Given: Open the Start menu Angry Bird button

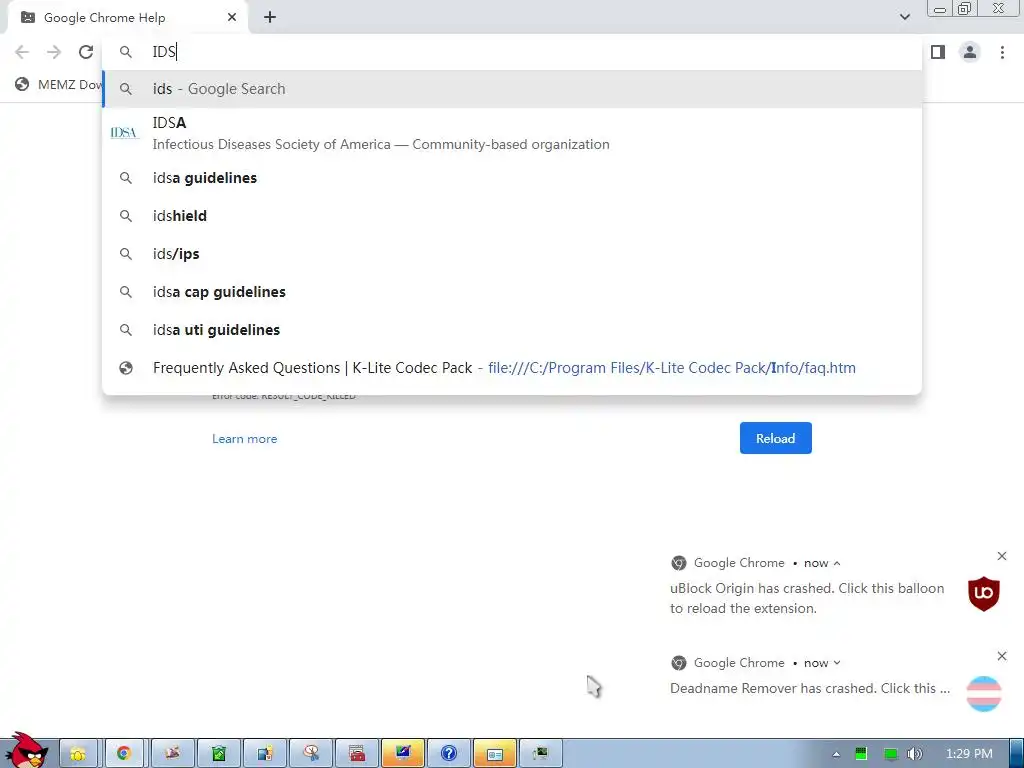Looking at the screenshot, I should (x=26, y=751).
